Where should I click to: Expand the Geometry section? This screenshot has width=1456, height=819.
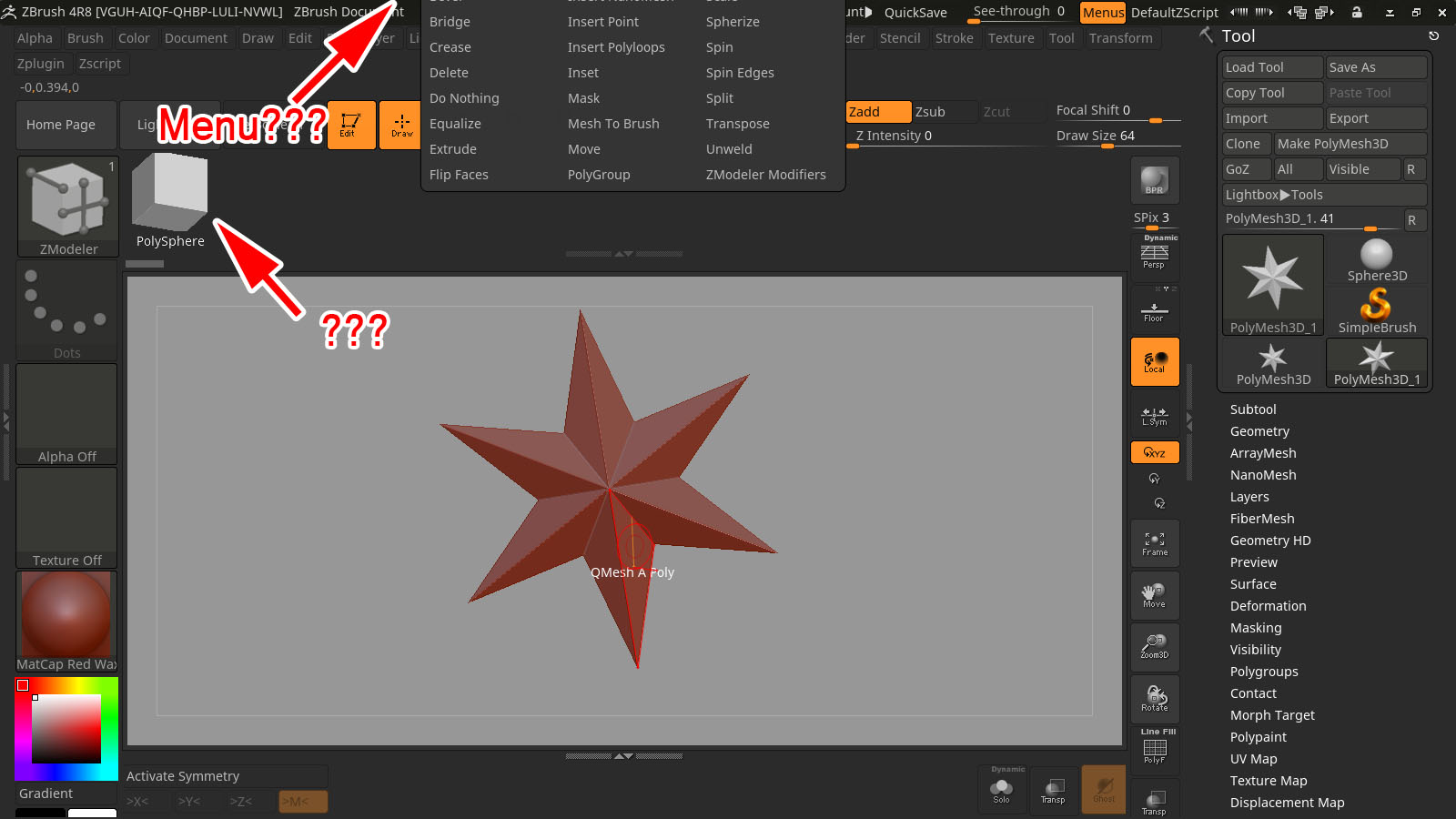[1259, 431]
